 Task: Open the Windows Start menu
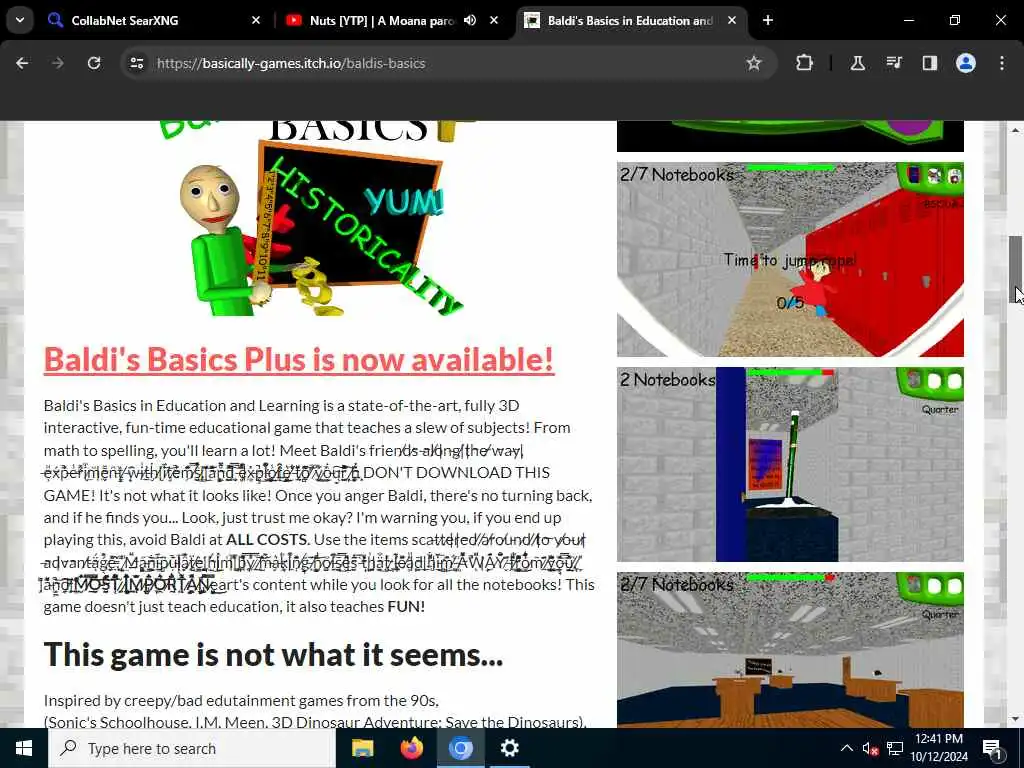tap(24, 748)
